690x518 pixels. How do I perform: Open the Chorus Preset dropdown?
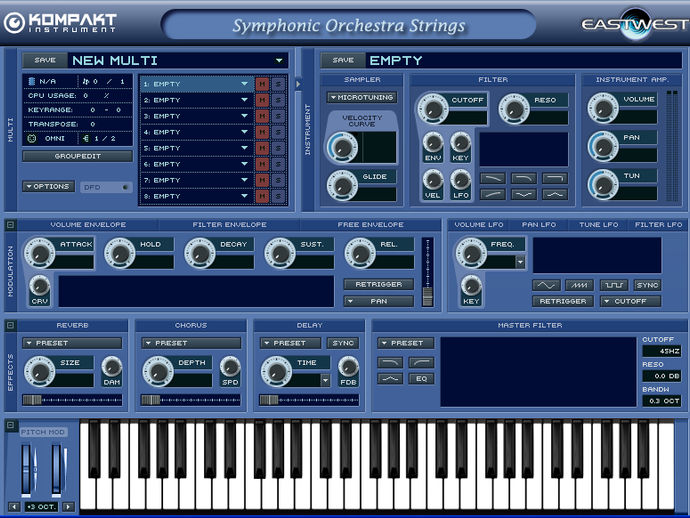point(191,343)
